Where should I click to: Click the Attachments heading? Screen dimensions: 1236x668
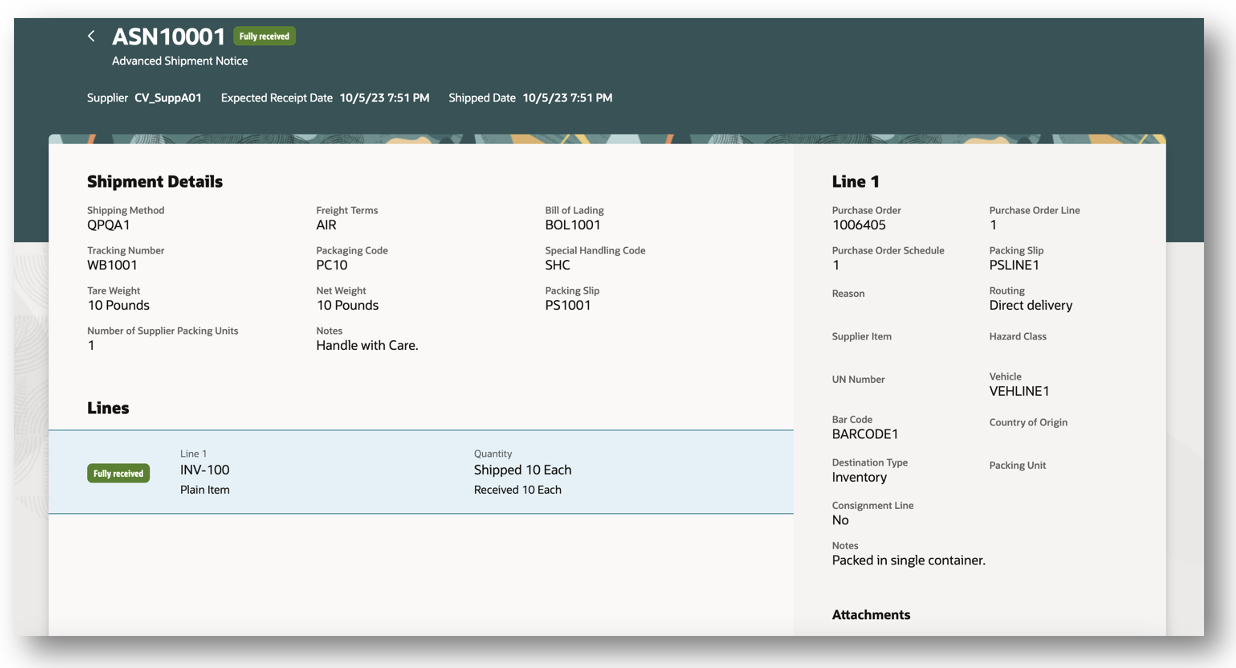click(x=871, y=615)
